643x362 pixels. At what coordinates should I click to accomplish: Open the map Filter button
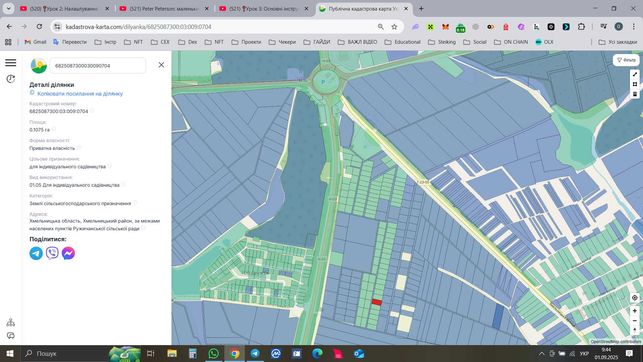click(626, 60)
